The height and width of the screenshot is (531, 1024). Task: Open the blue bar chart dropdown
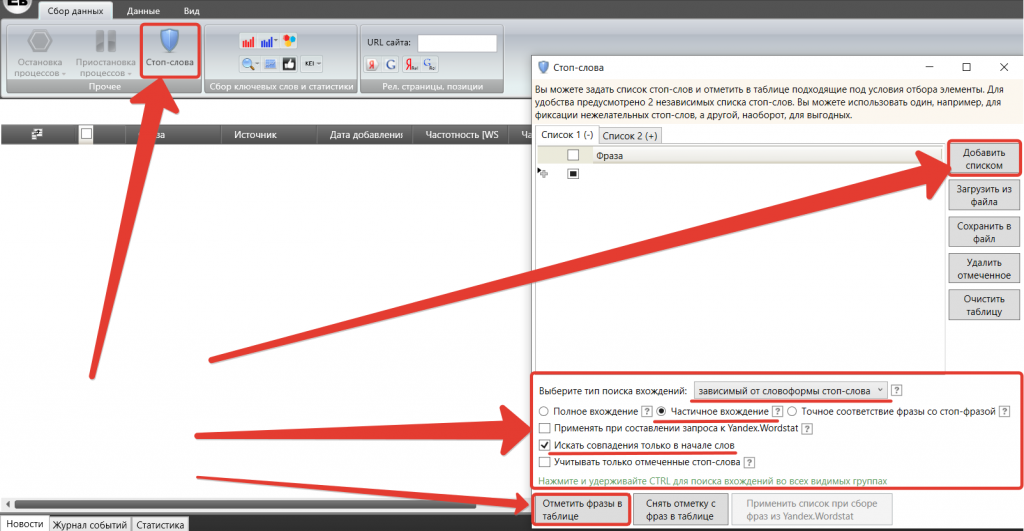[x=269, y=42]
